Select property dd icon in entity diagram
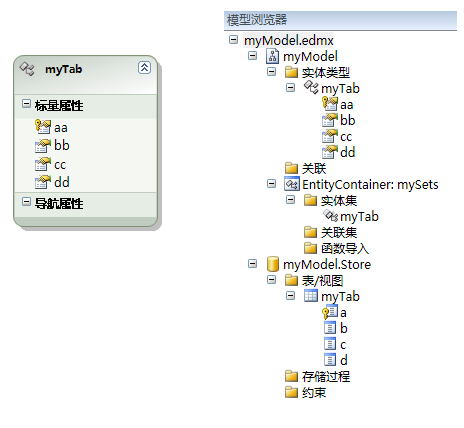The image size is (464, 428). point(43,182)
